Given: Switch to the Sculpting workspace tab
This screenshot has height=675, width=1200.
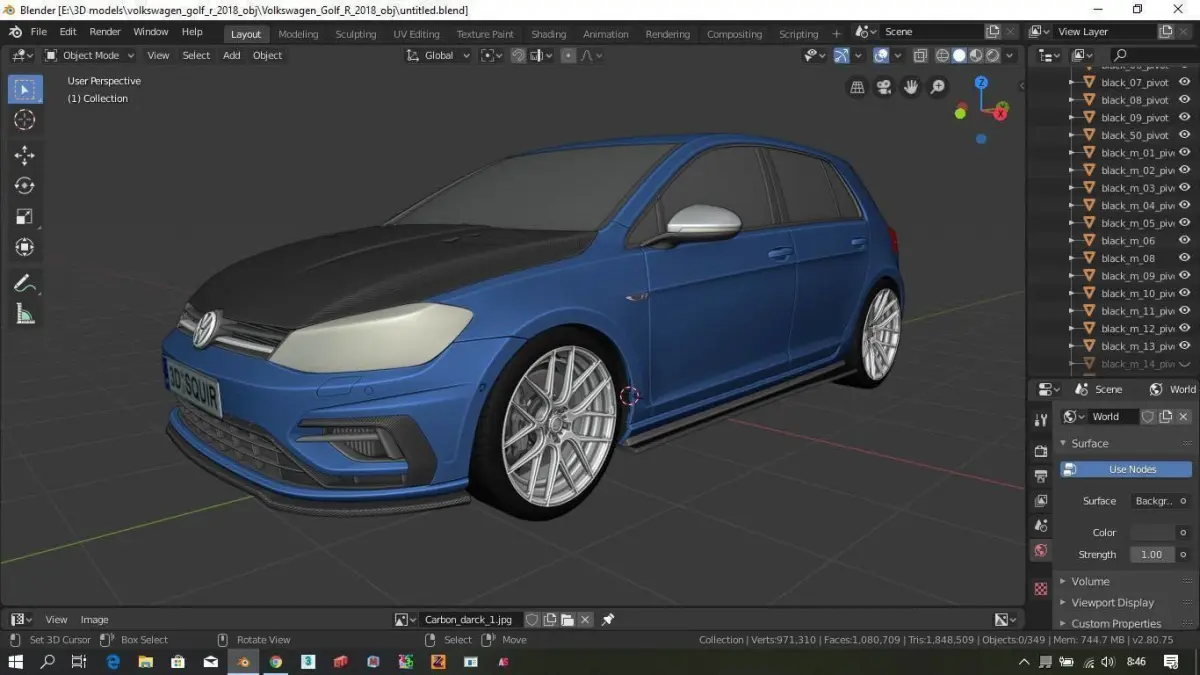Looking at the screenshot, I should [356, 34].
